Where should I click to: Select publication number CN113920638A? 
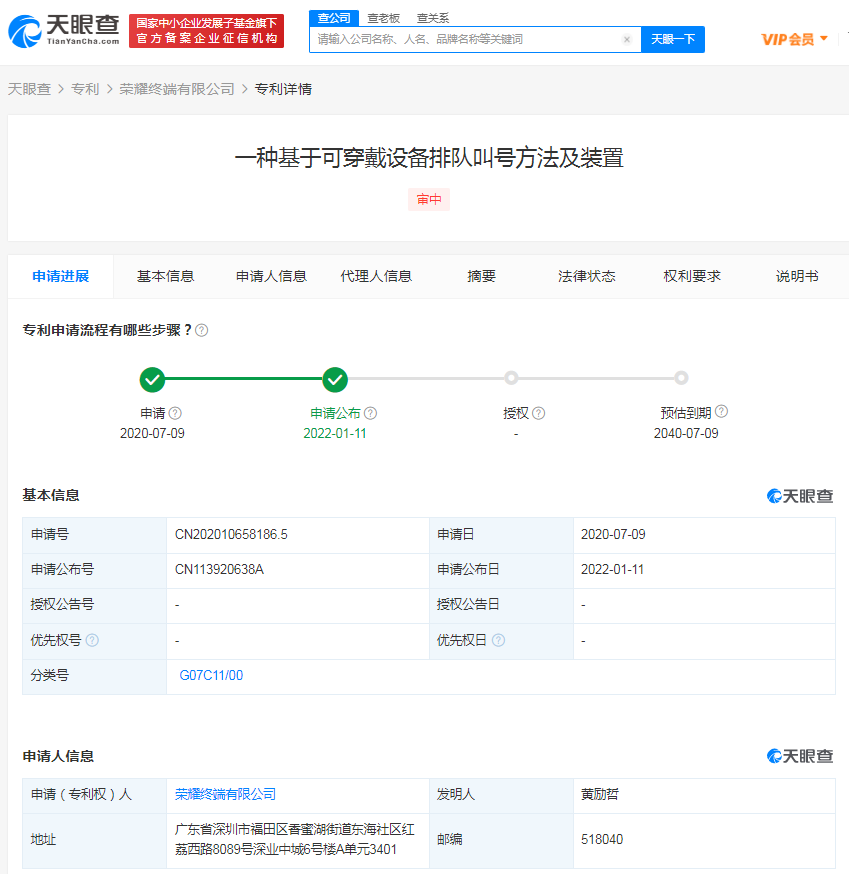point(219,570)
